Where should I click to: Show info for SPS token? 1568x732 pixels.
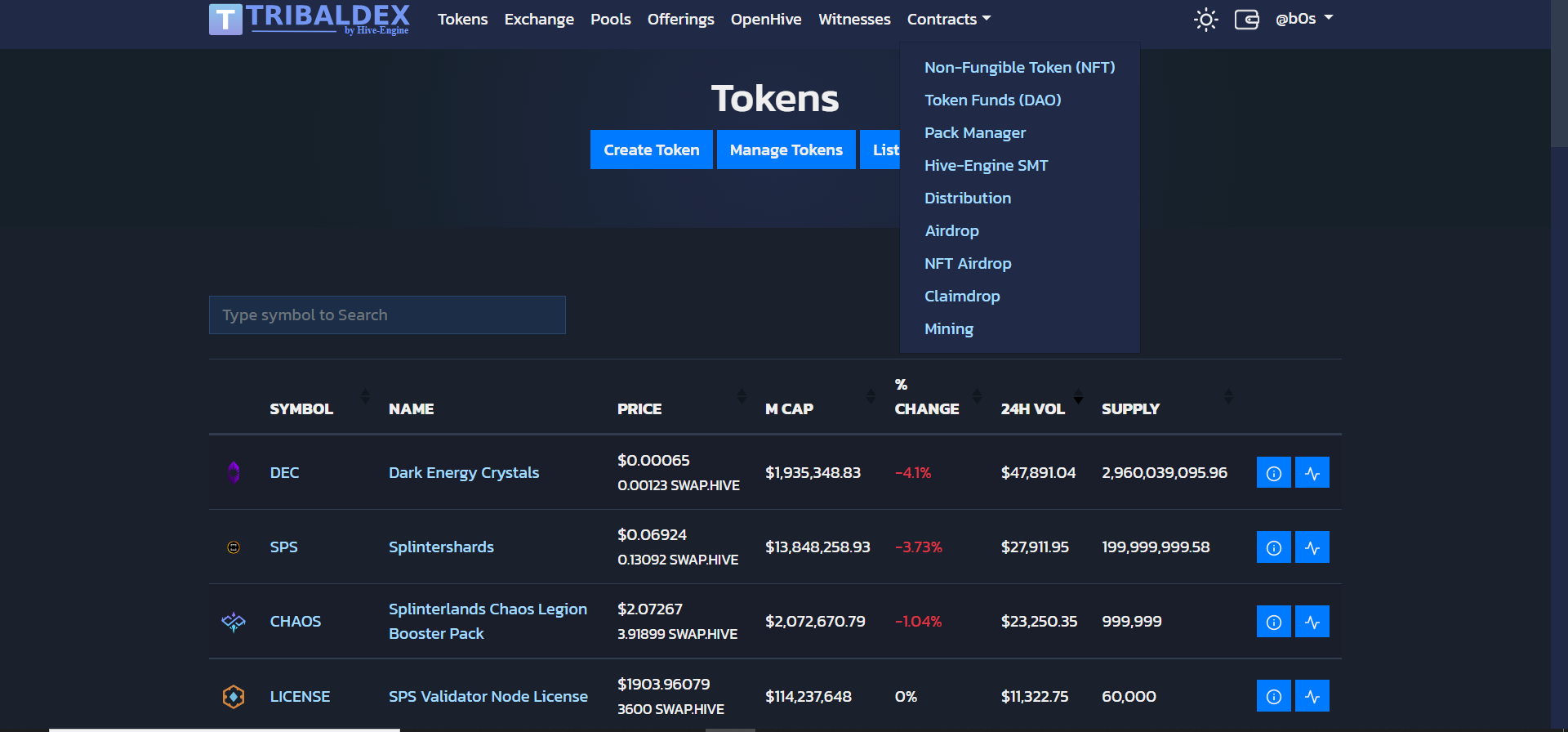tap(1273, 547)
